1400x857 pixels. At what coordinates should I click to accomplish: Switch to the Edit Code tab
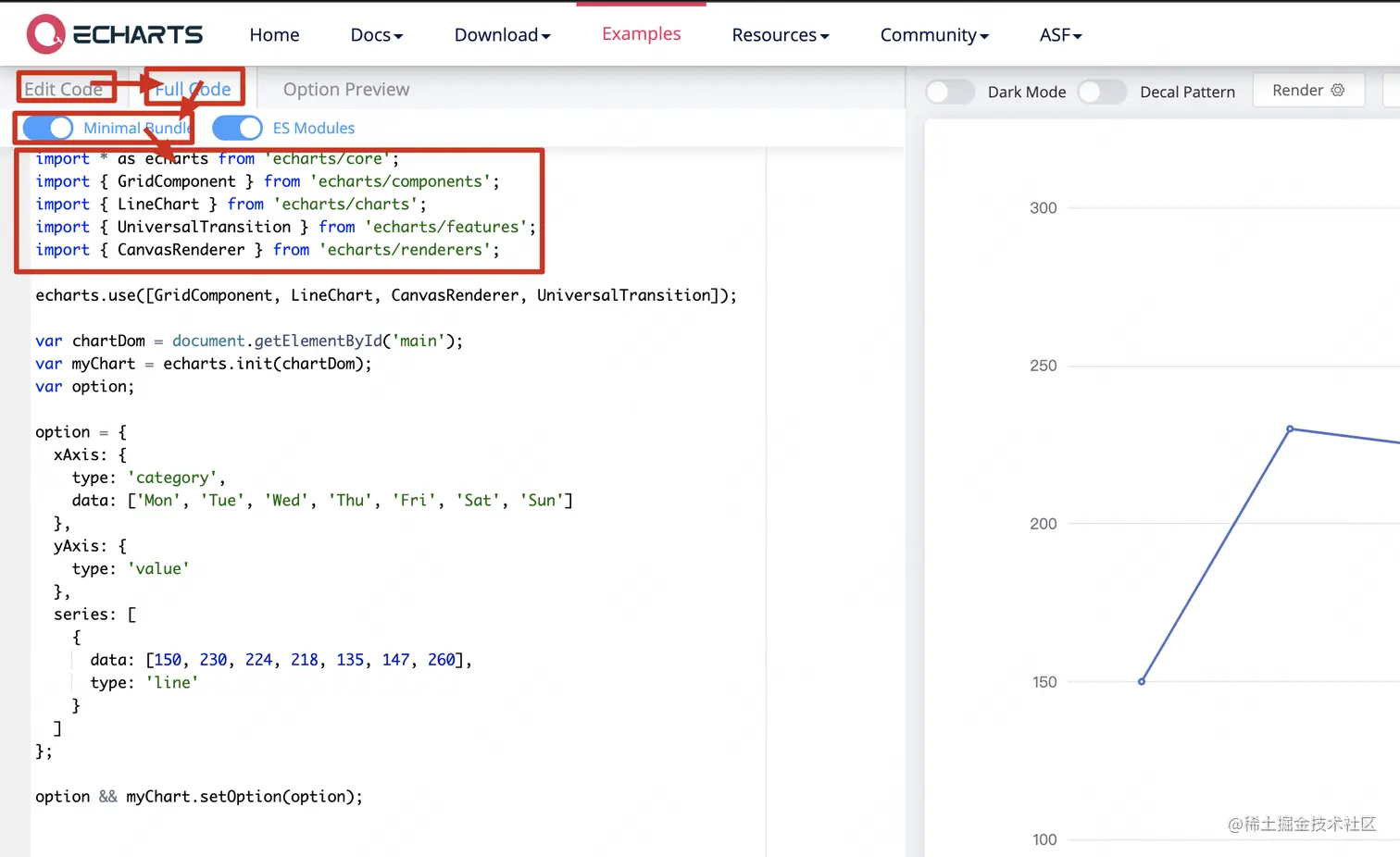pos(63,89)
